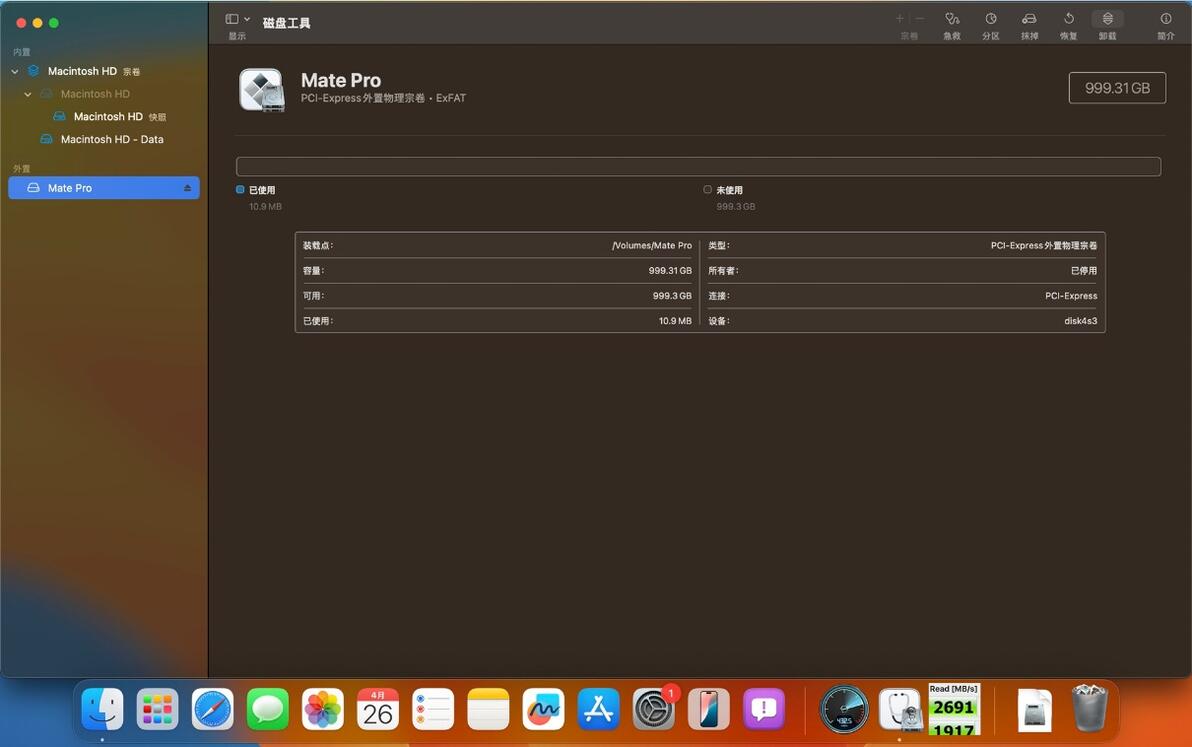Click the 连接 row value PCI-Express
Viewport: 1192px width, 747px height.
click(x=1071, y=296)
